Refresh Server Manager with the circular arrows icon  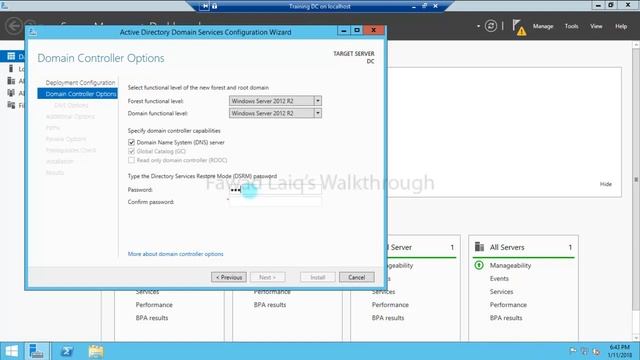(x=491, y=26)
